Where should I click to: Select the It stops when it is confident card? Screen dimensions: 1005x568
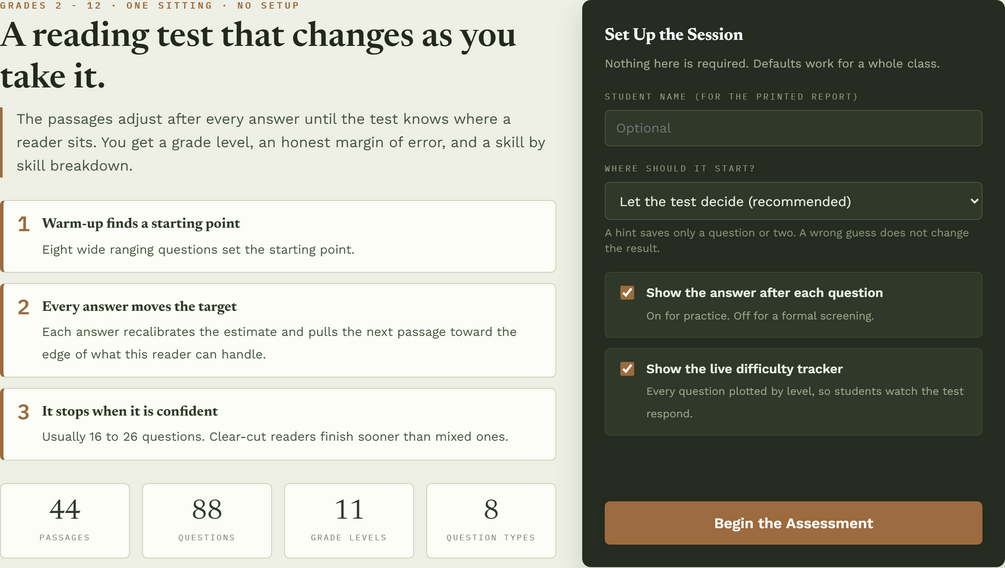click(x=278, y=424)
